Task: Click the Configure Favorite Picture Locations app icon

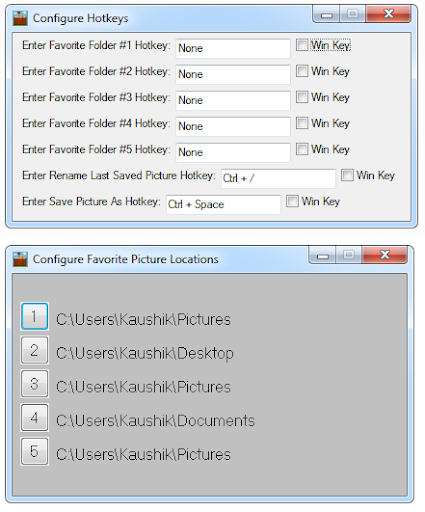Action: click(x=20, y=259)
